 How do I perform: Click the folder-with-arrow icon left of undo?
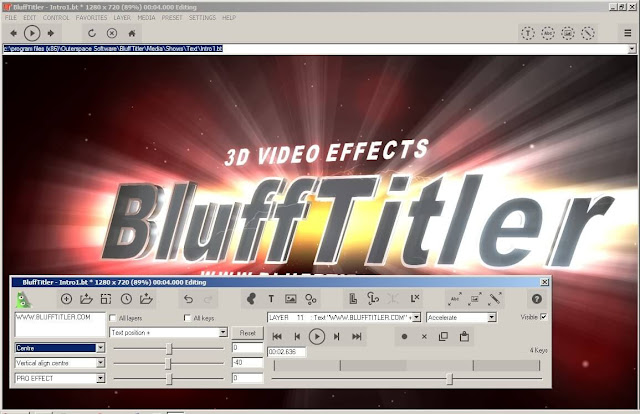(x=146, y=299)
